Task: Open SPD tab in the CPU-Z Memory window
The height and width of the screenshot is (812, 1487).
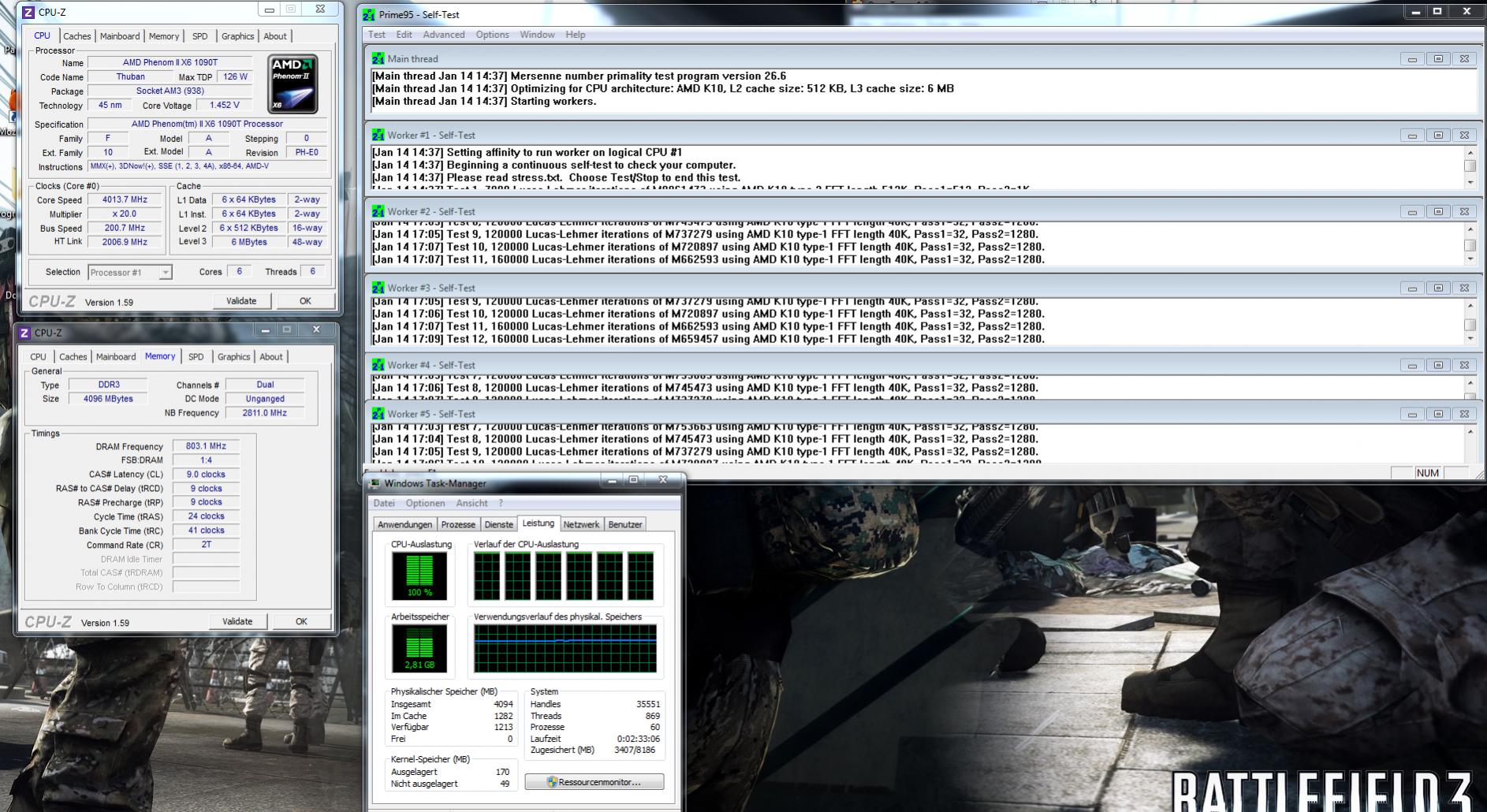Action: pyautogui.click(x=196, y=357)
